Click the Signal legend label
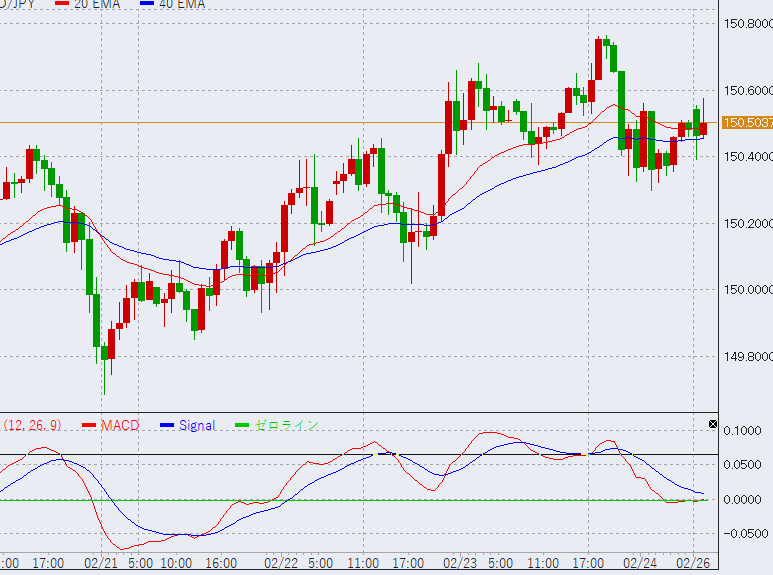The image size is (773, 575). 197,426
